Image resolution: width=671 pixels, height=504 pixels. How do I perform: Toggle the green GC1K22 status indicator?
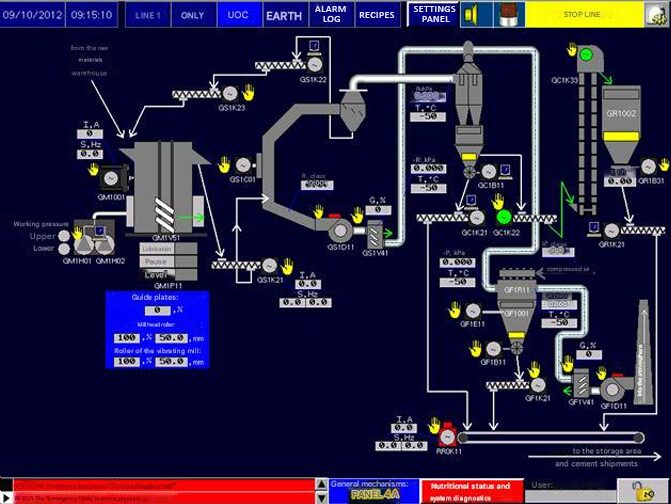[503, 216]
